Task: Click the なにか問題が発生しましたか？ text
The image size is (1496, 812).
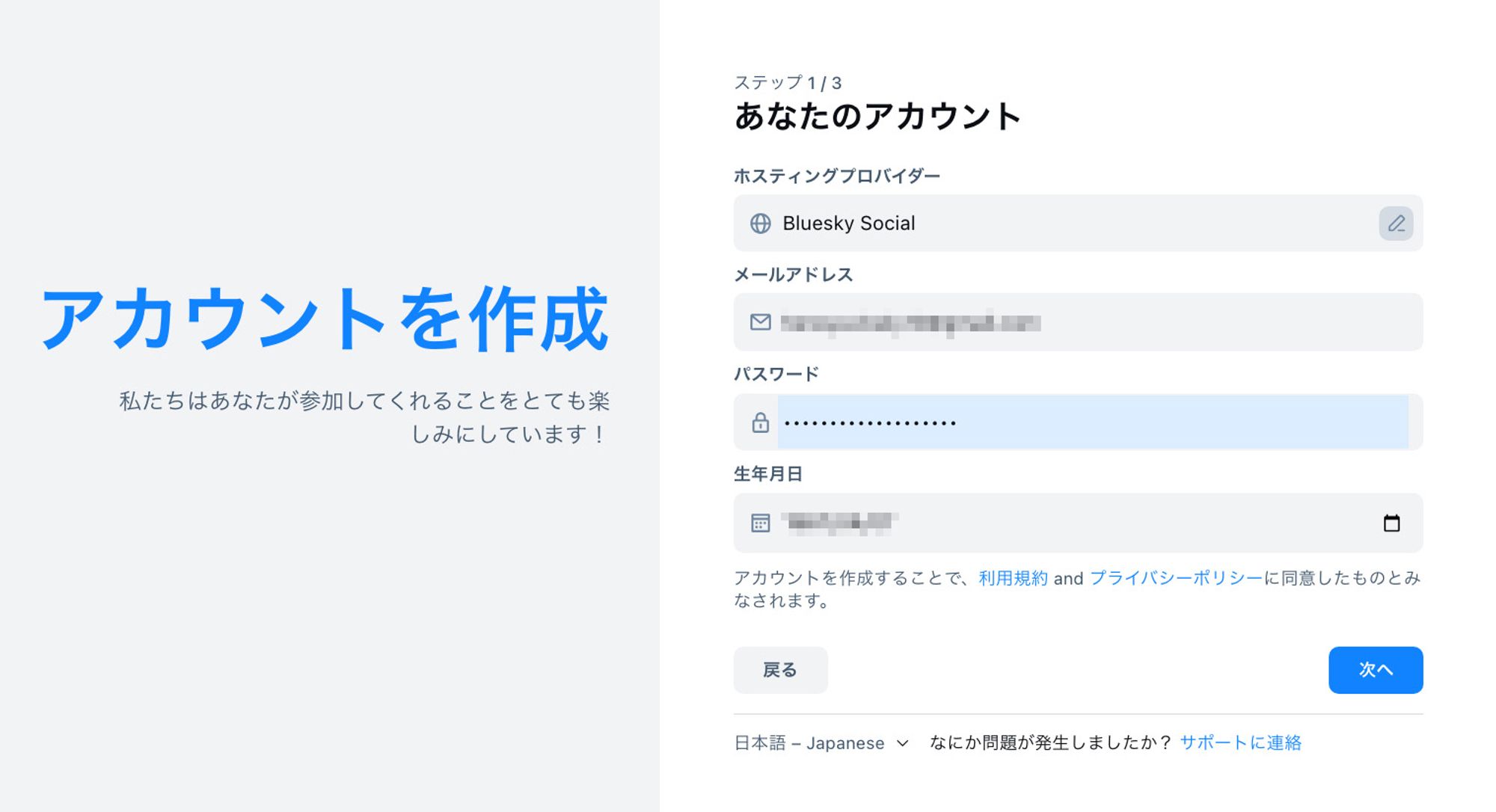Action: point(1050,742)
